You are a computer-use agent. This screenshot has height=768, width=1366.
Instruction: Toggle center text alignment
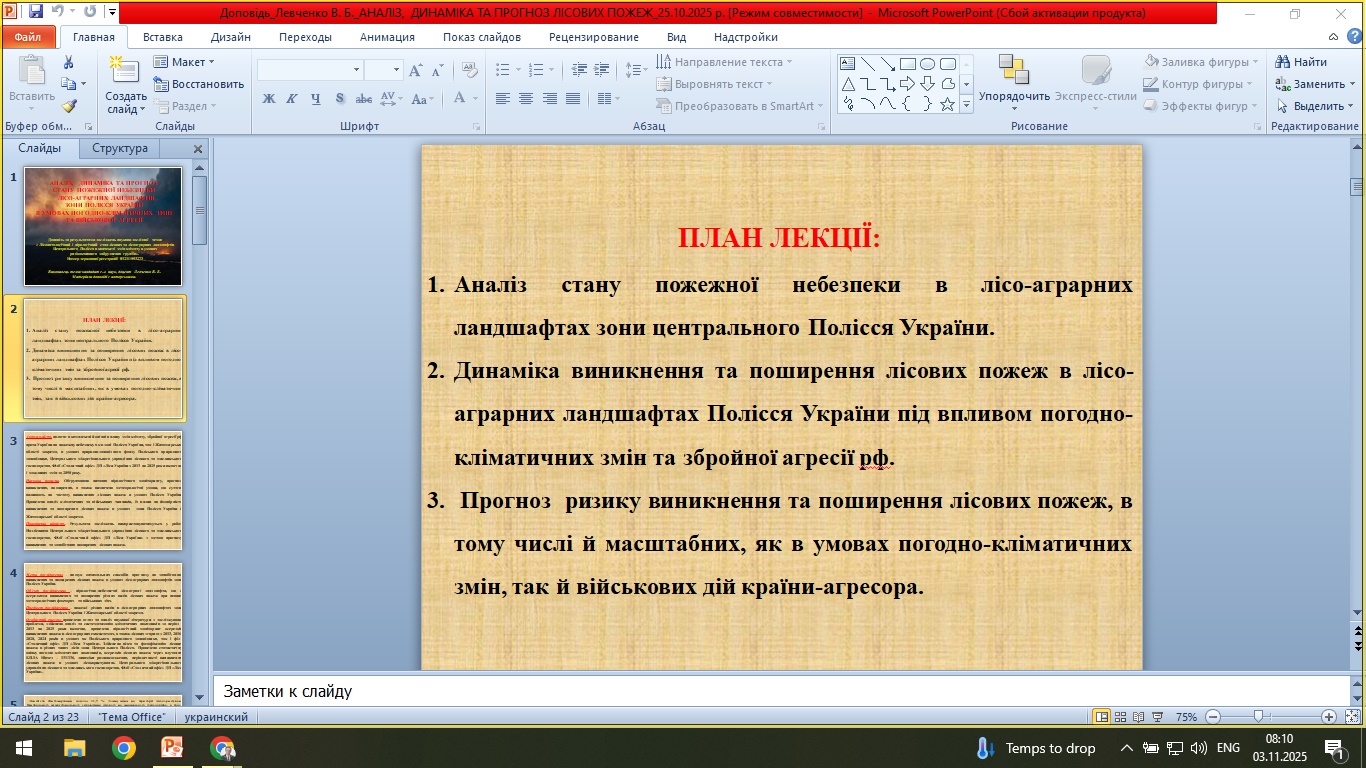[x=526, y=99]
